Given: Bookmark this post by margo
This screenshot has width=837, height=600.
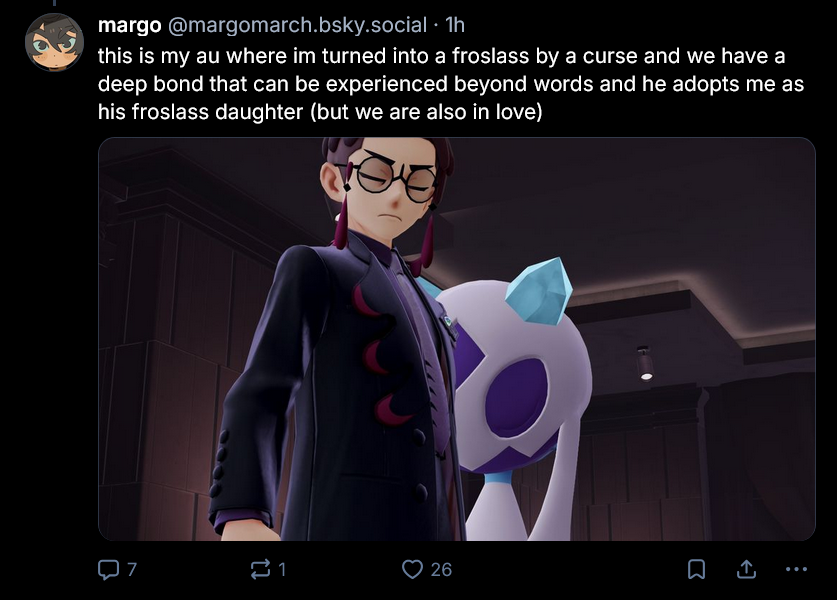Looking at the screenshot, I should [696, 570].
